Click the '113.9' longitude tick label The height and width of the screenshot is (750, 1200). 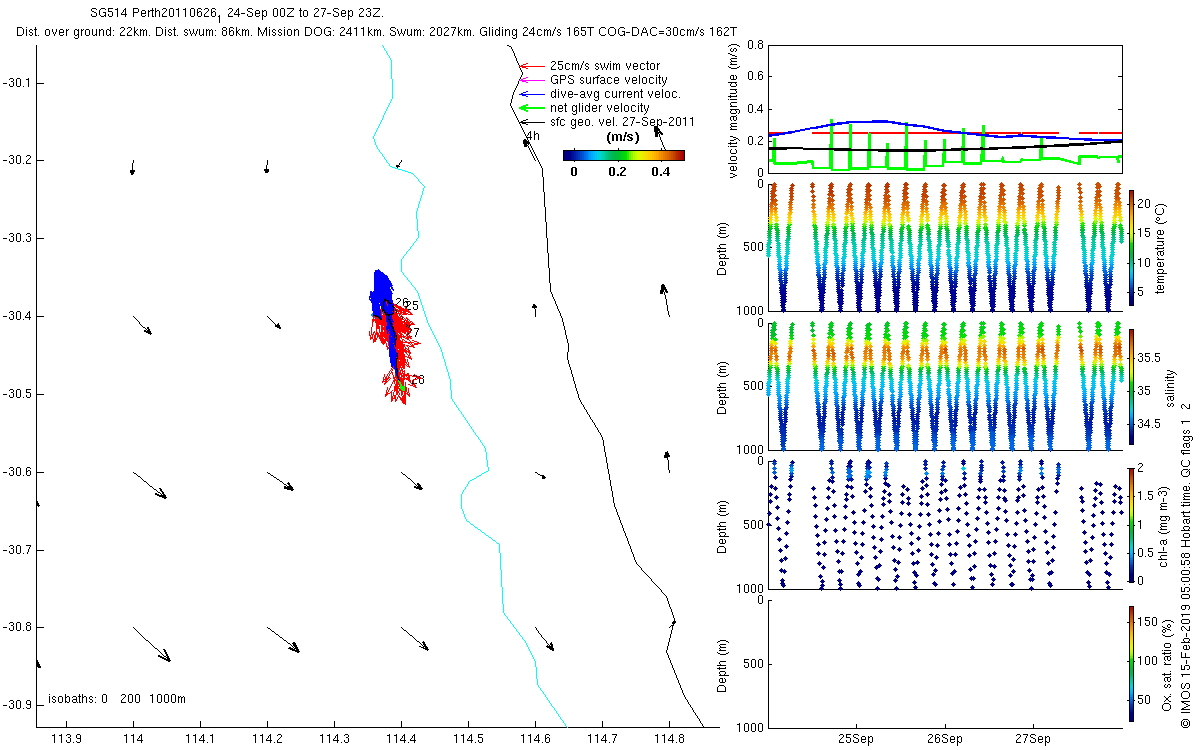pyautogui.click(x=67, y=739)
